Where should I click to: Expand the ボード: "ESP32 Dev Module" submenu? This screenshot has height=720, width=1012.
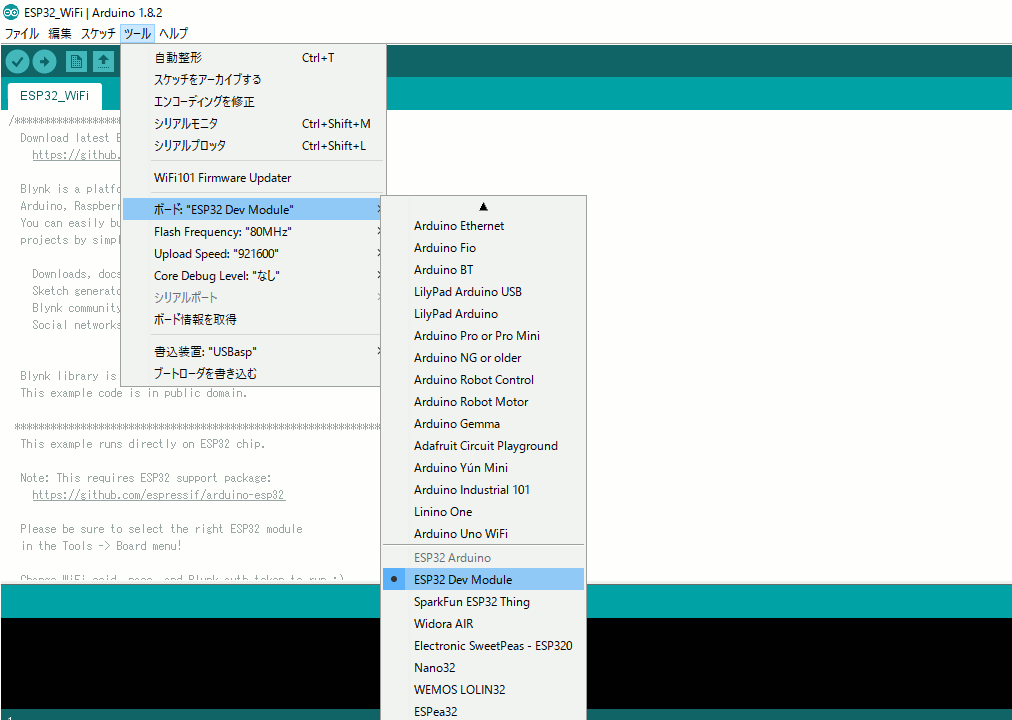pyautogui.click(x=254, y=210)
